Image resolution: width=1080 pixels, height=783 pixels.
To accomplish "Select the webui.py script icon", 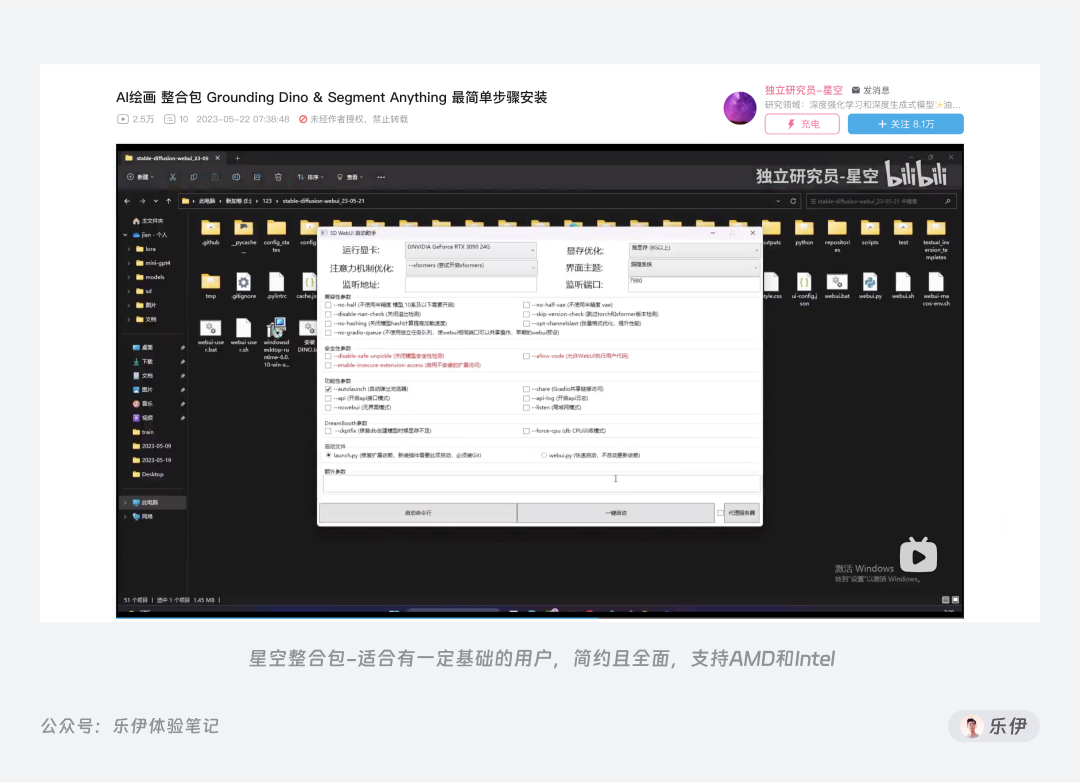I will pyautogui.click(x=870, y=283).
